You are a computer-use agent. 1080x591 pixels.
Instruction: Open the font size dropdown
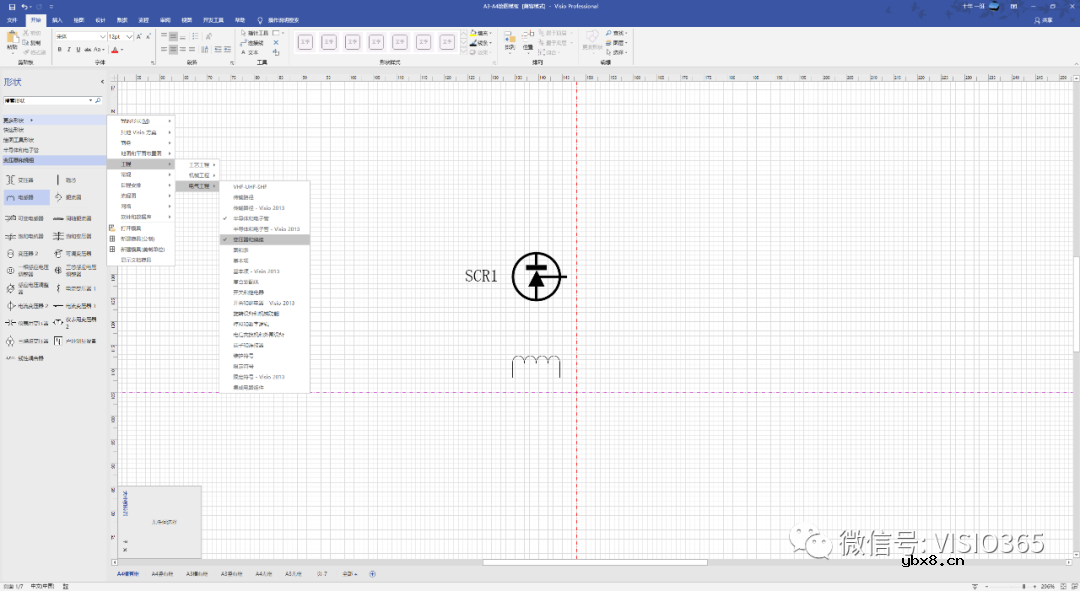point(131,37)
